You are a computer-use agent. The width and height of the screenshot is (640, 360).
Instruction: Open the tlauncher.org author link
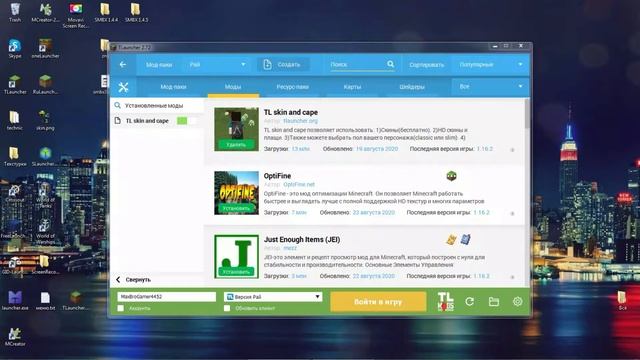click(300, 121)
